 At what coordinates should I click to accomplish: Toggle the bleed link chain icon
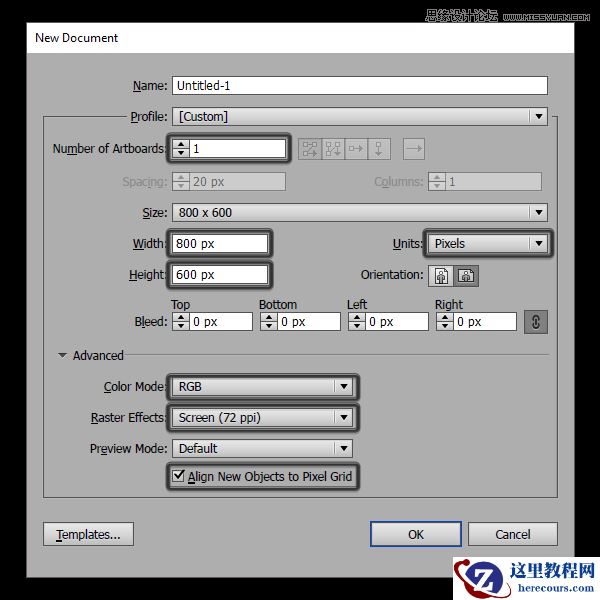point(536,322)
